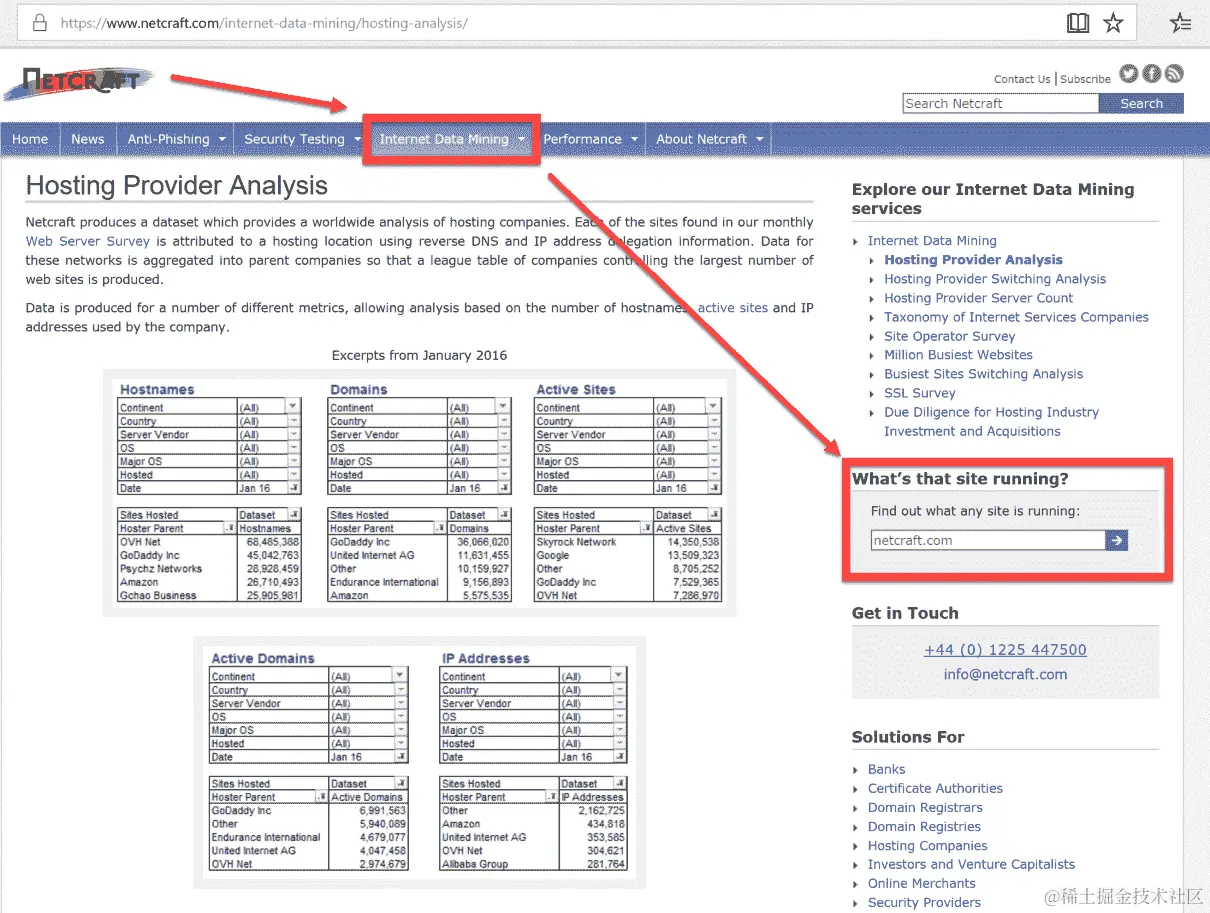Open the Home menu item
This screenshot has width=1210, height=913.
(30, 139)
